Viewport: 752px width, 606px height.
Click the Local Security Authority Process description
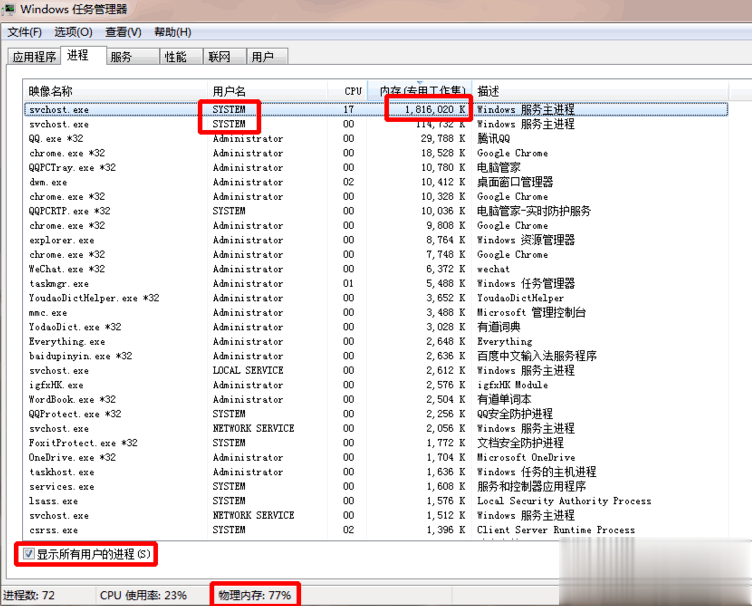[564, 501]
